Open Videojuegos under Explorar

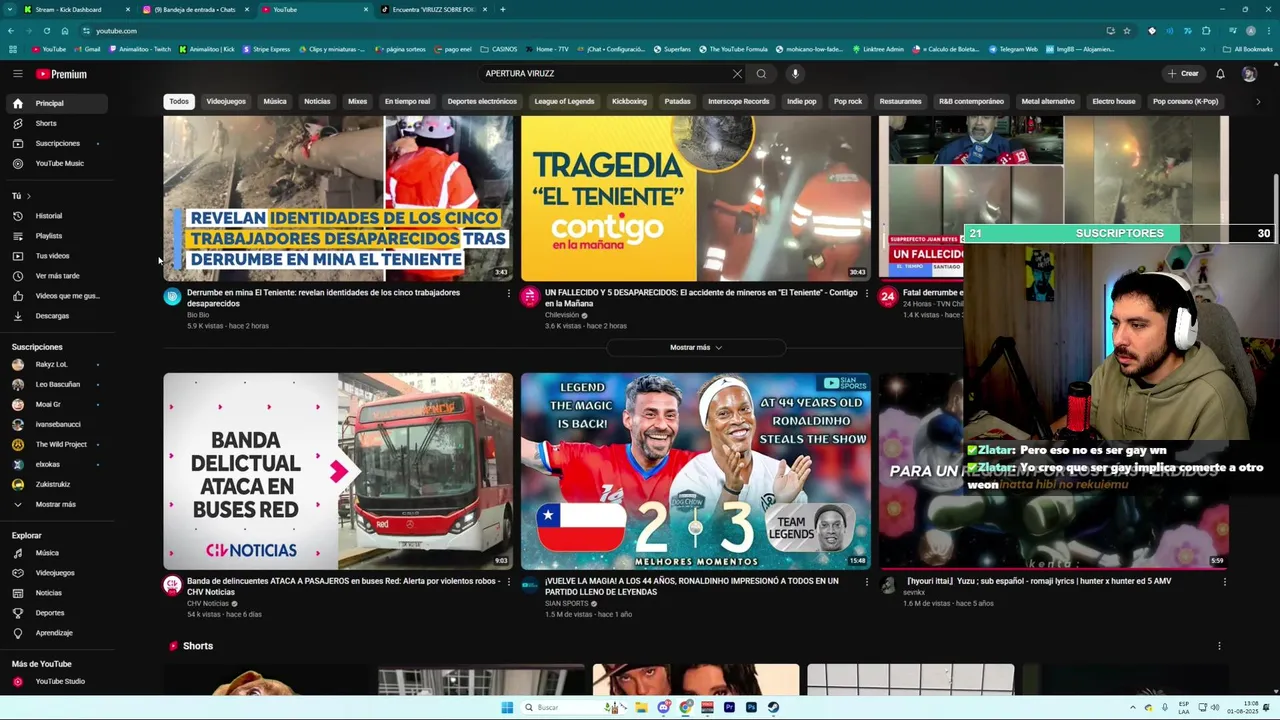pyautogui.click(x=56, y=573)
